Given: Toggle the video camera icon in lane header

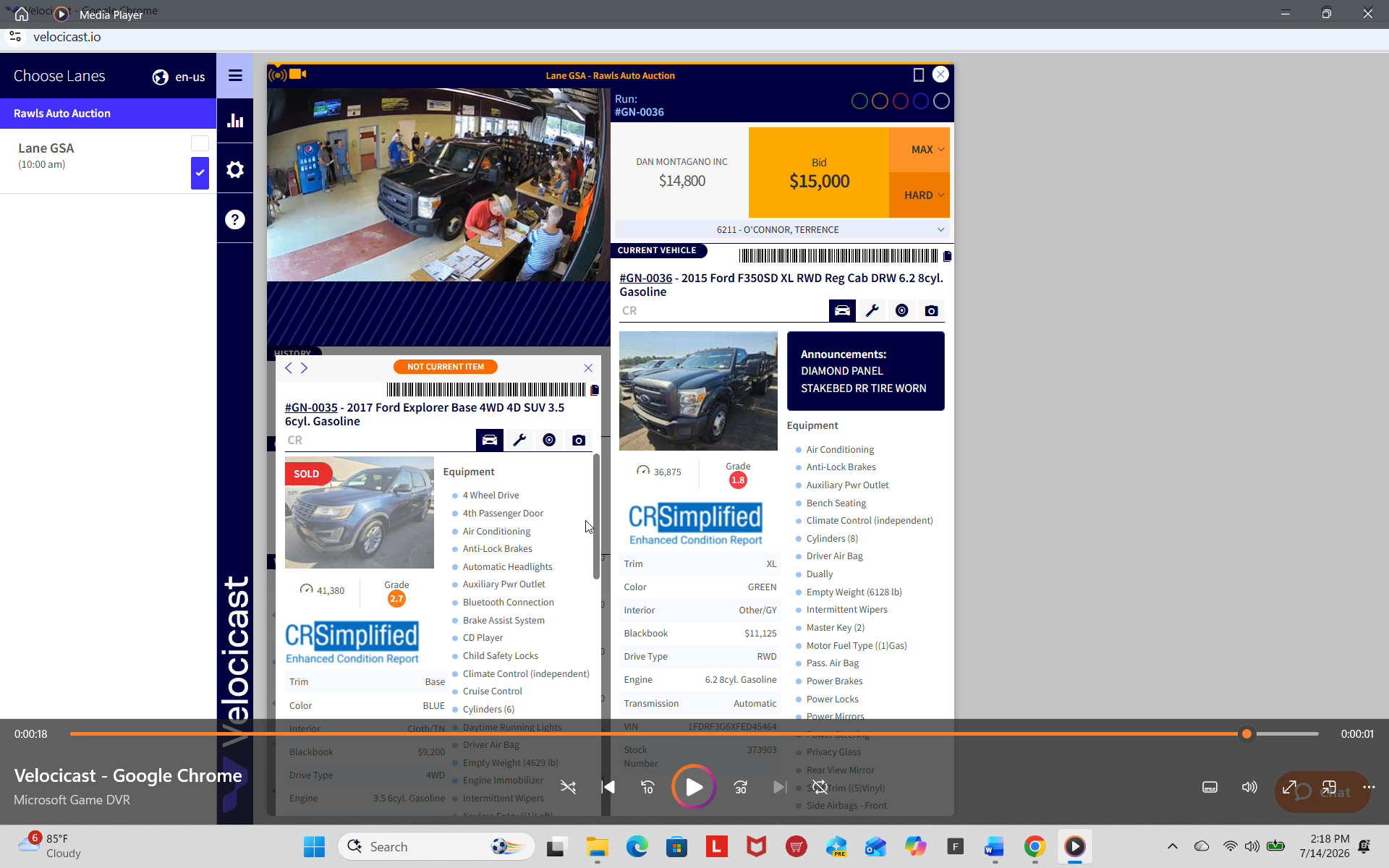Looking at the screenshot, I should pyautogui.click(x=298, y=75).
